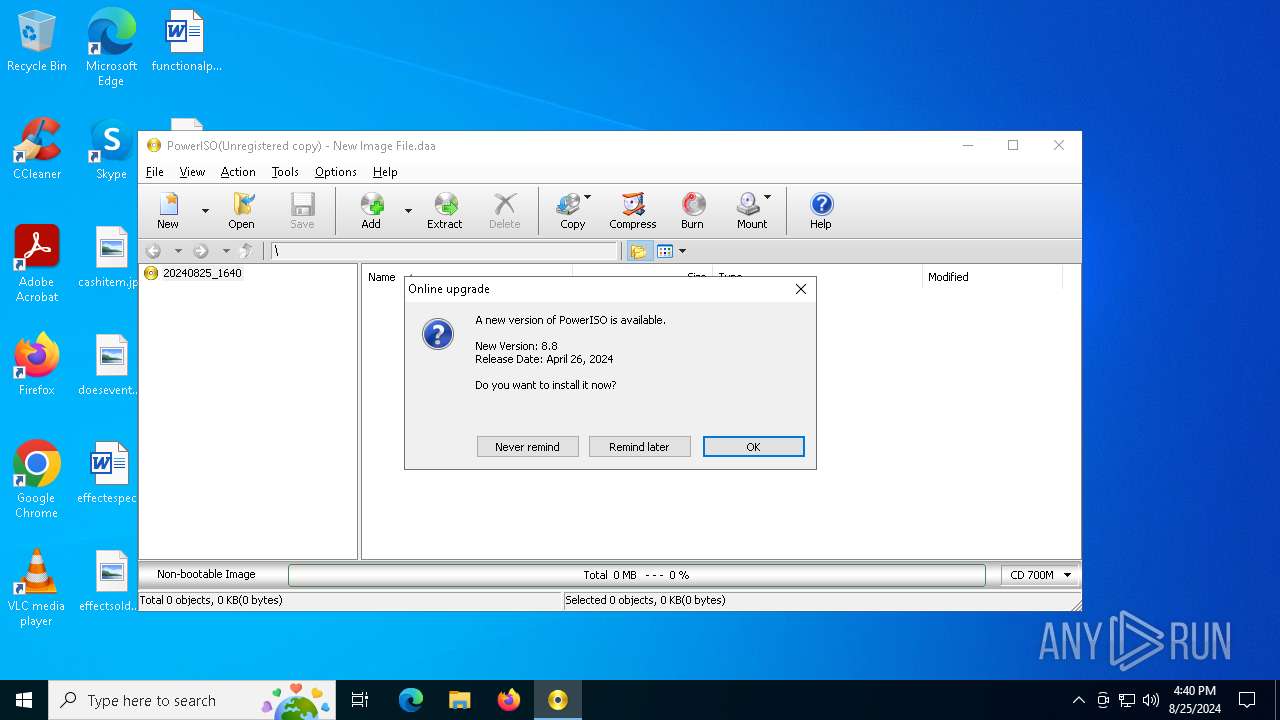This screenshot has height=720, width=1280.
Task: Open the View menu
Action: [192, 172]
